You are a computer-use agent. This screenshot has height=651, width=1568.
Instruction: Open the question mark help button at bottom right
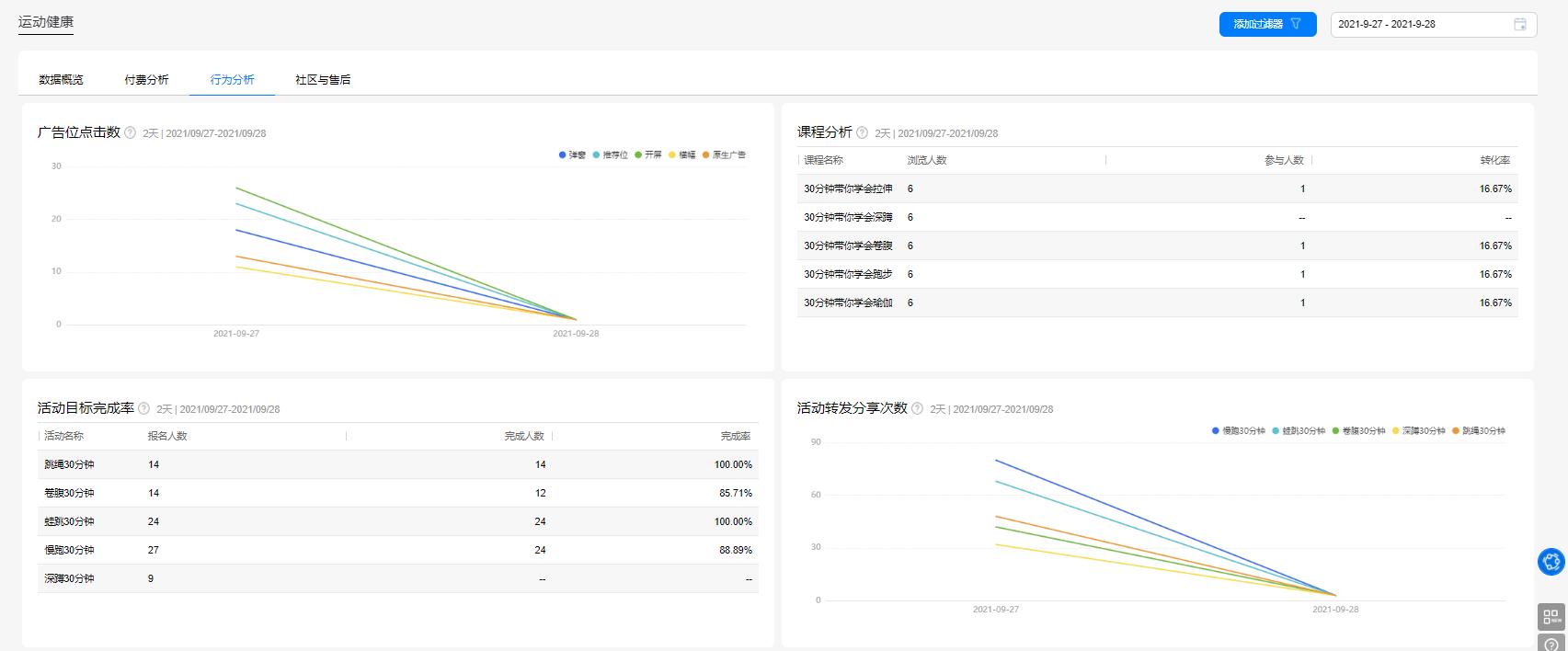point(1551,644)
